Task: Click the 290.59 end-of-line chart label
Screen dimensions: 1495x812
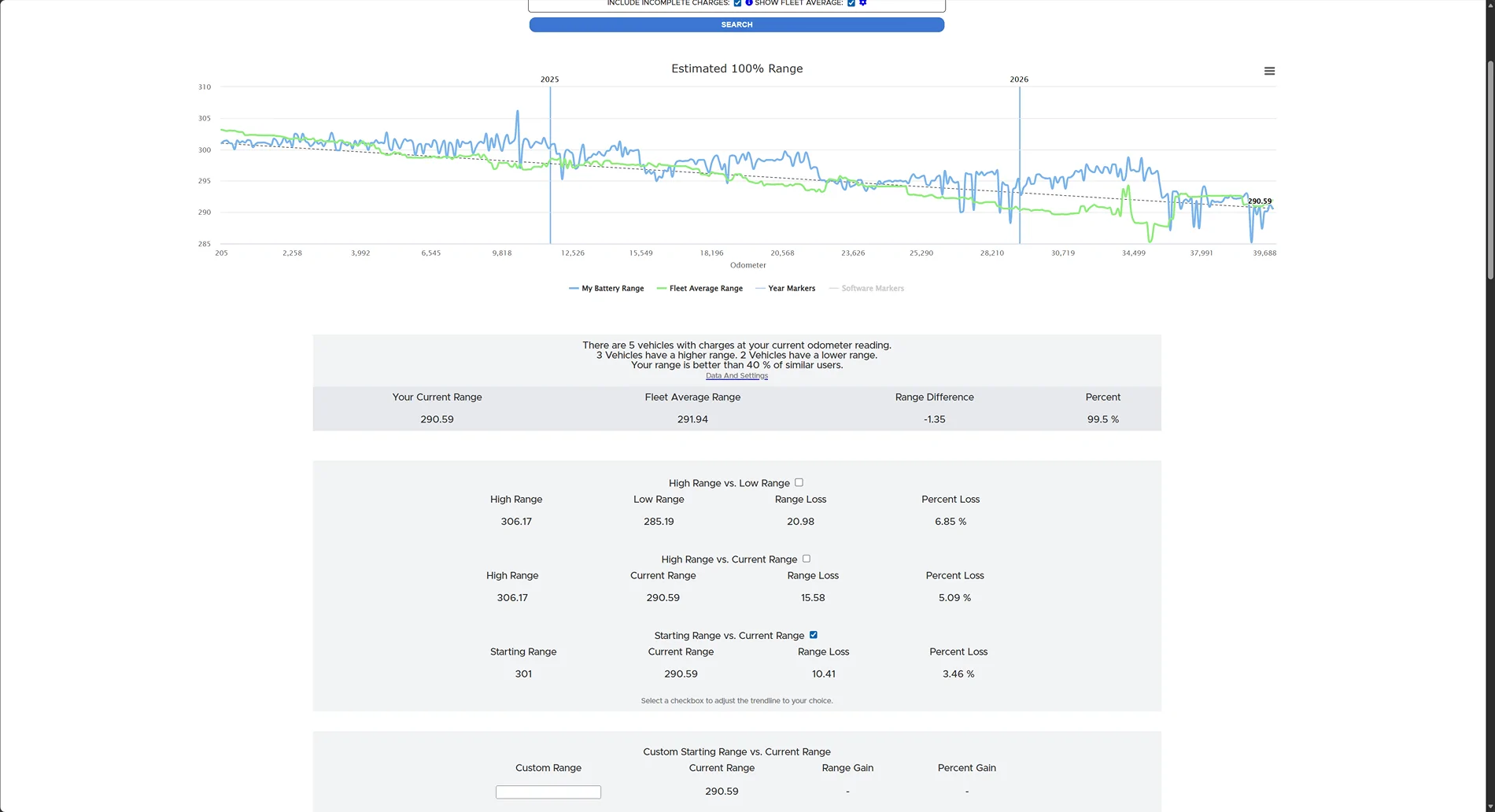Action: click(x=1260, y=201)
